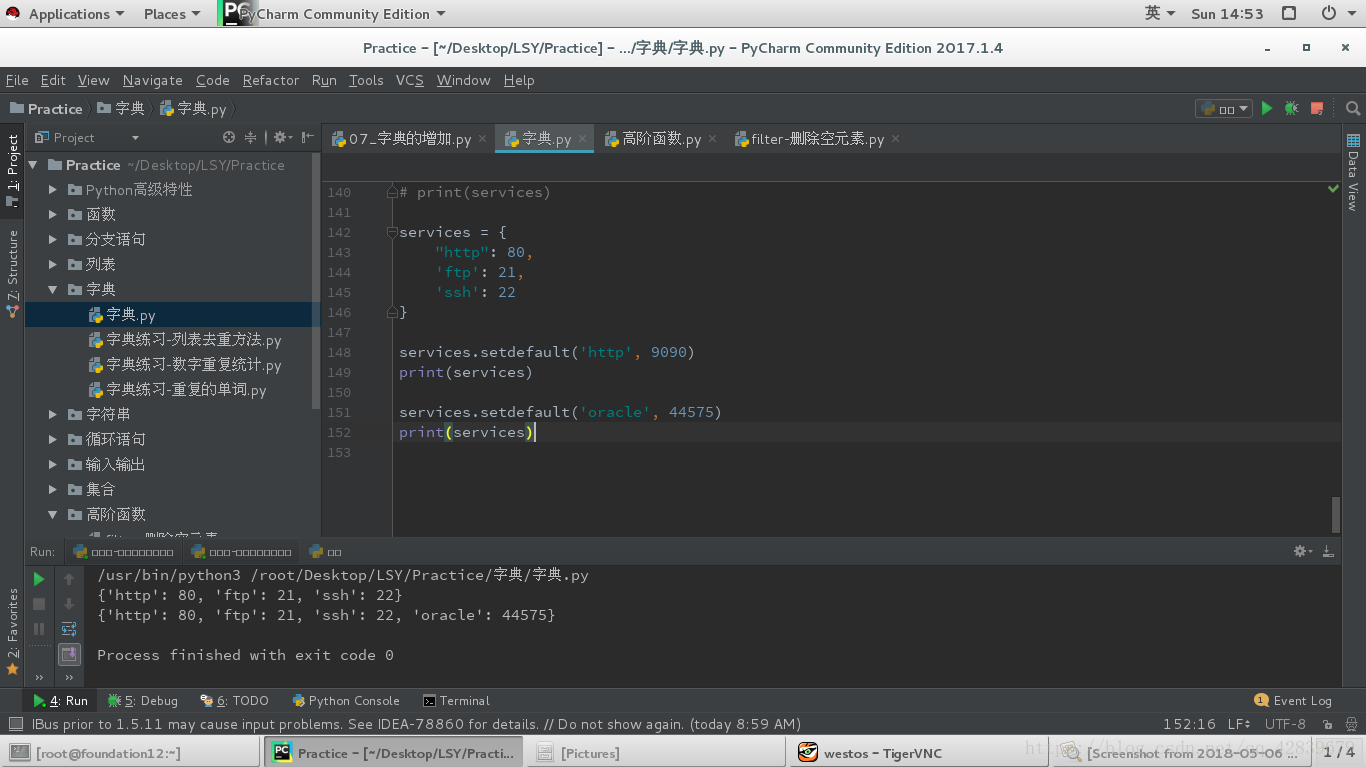Viewport: 1366px width, 768px height.
Task: Toggle scroll to end in Run console
Action: [69, 654]
